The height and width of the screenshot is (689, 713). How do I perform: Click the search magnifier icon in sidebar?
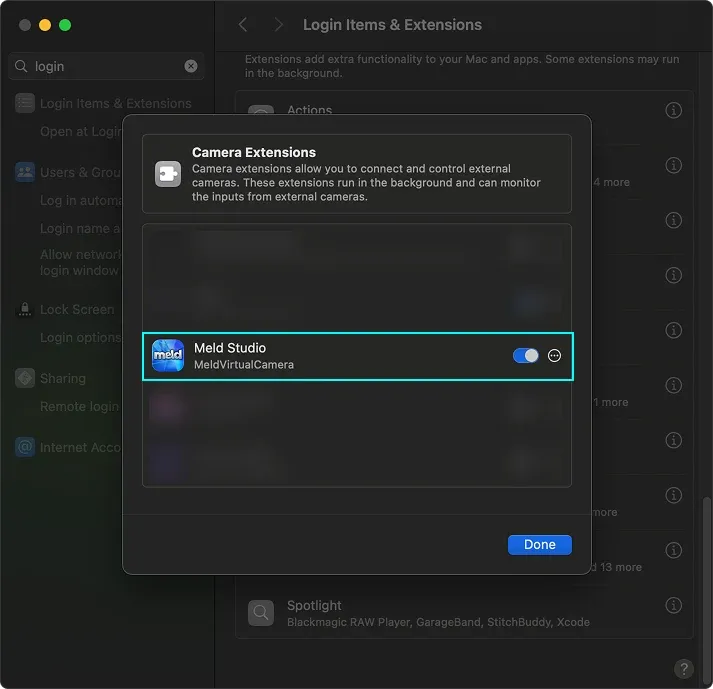[21, 66]
